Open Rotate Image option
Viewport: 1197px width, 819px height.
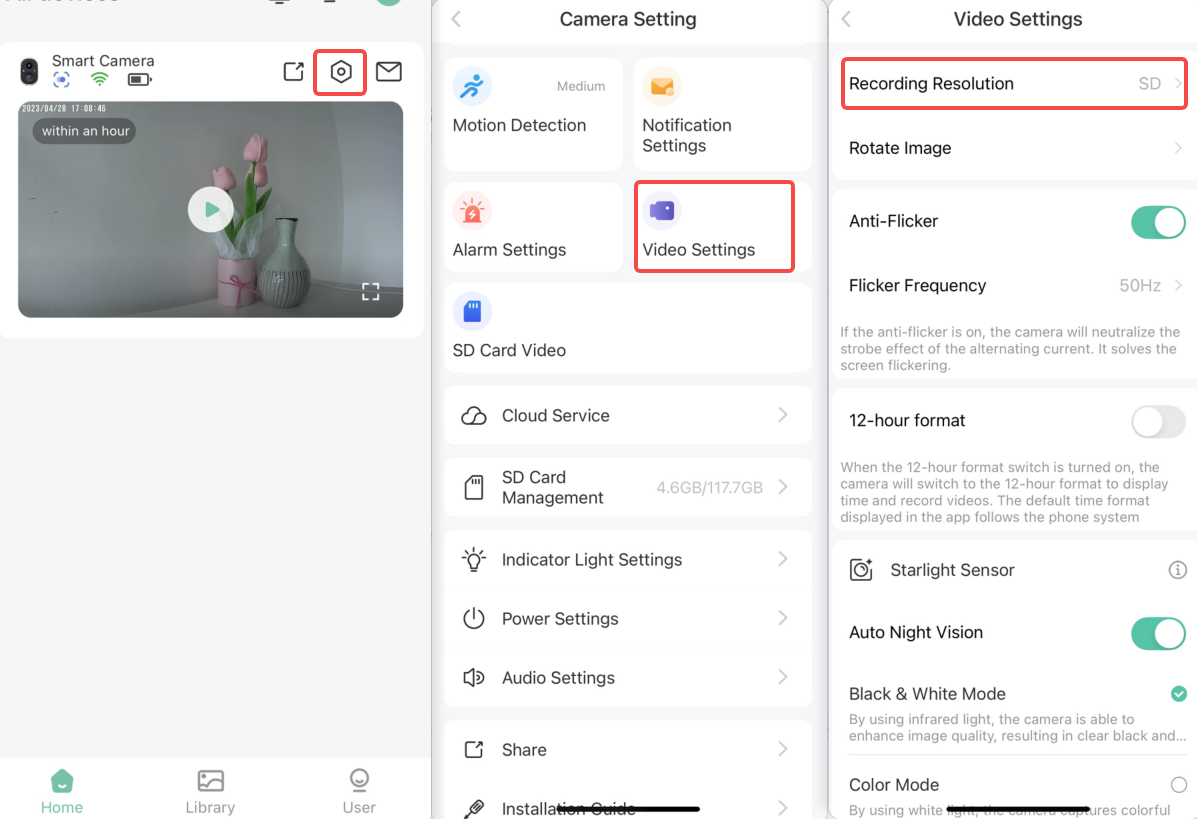click(x=1014, y=148)
